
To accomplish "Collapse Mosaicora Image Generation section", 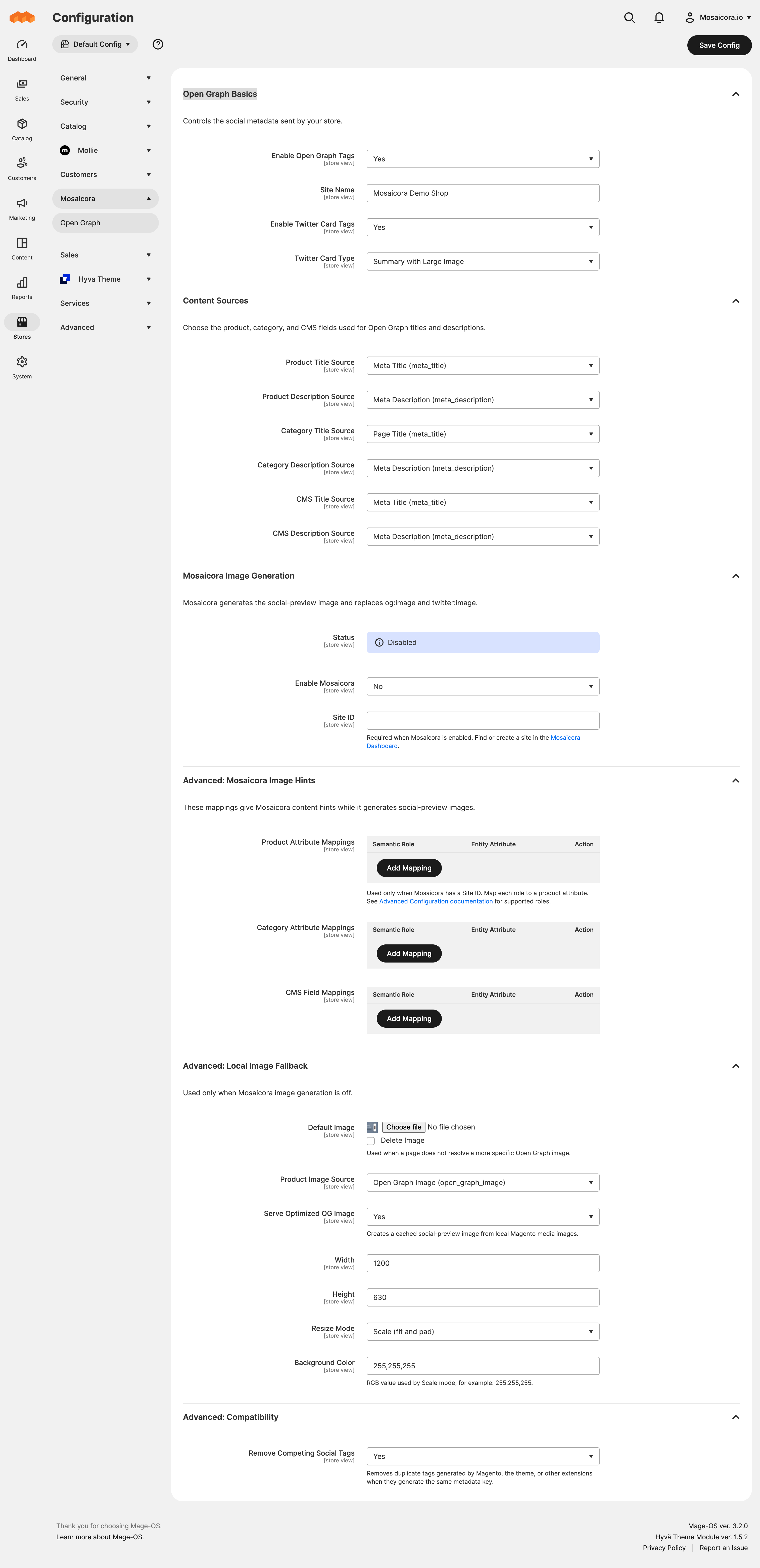I will 735,576.
